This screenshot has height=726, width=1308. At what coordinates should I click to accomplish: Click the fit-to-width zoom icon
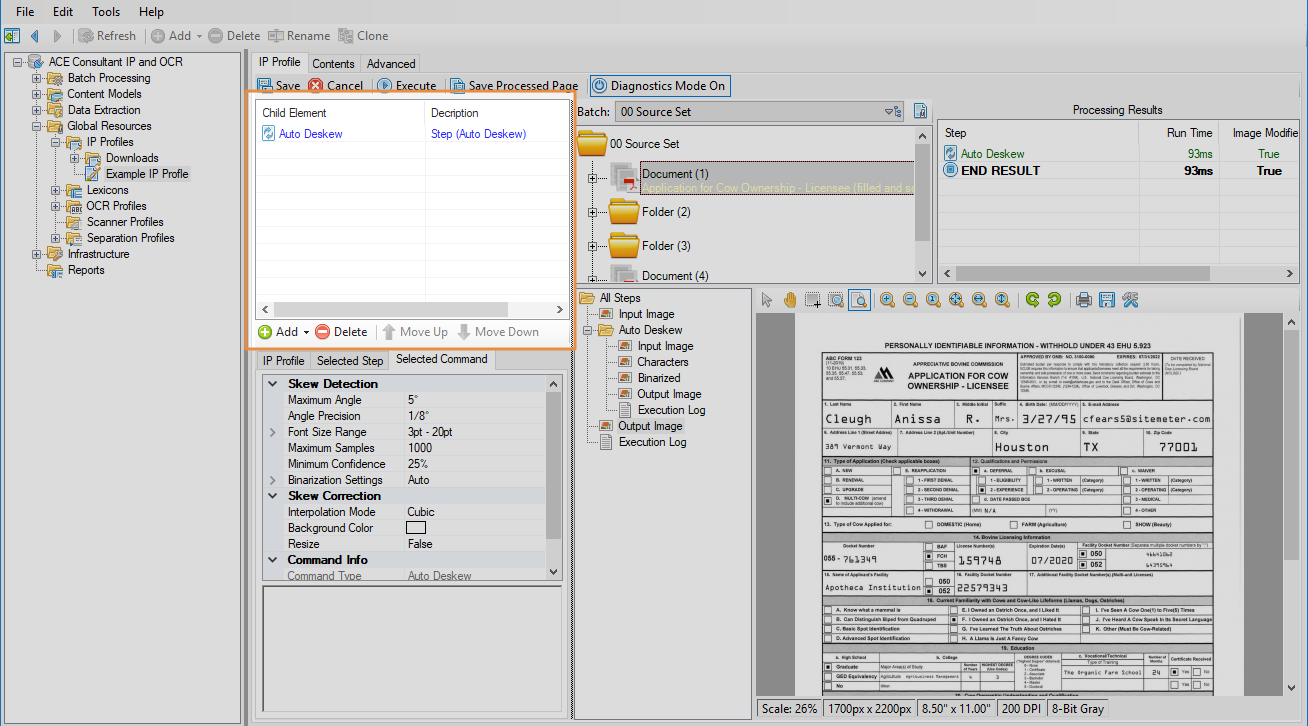979,299
